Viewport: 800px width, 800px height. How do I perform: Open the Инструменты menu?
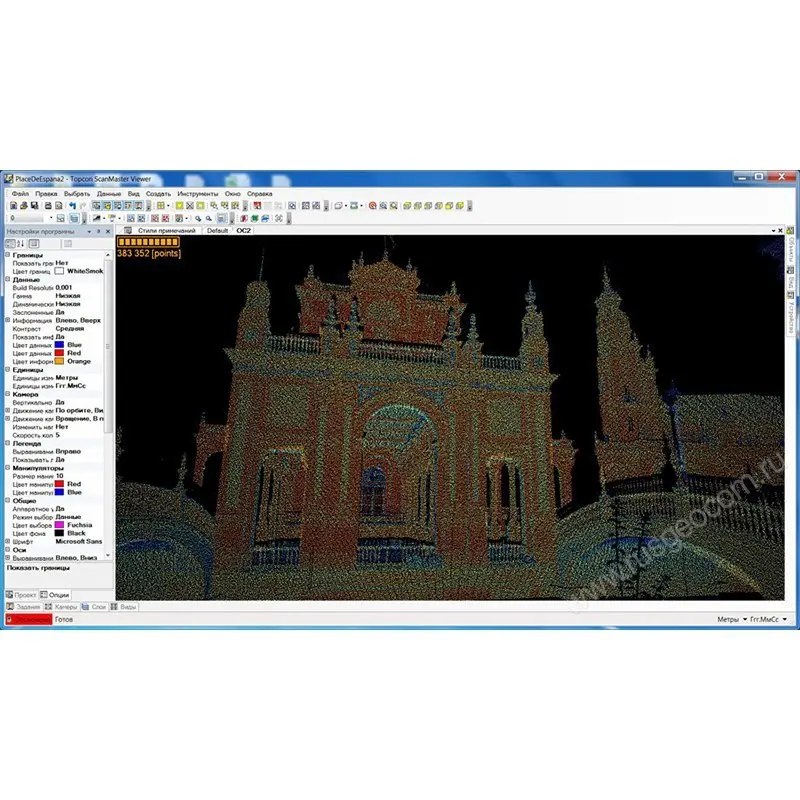[x=197, y=192]
